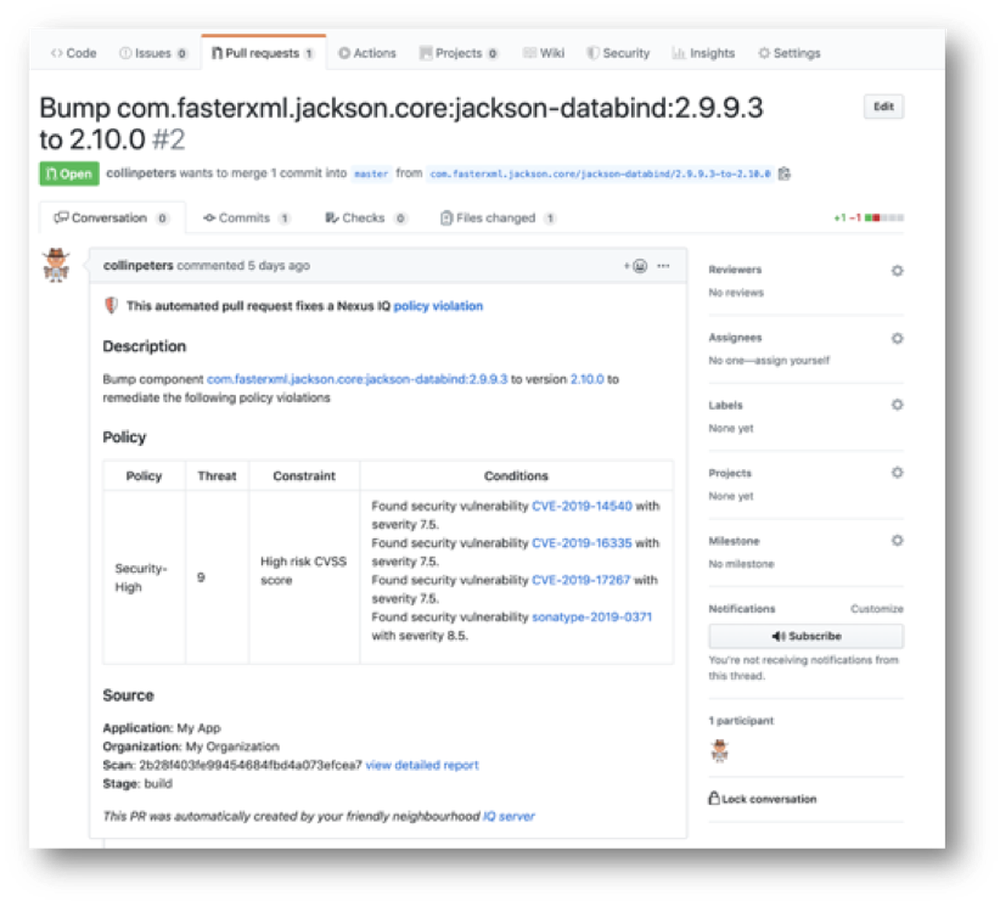Click the Threat value 9 cell
Image resolution: width=1000 pixels, height=903 pixels.
(x=217, y=578)
